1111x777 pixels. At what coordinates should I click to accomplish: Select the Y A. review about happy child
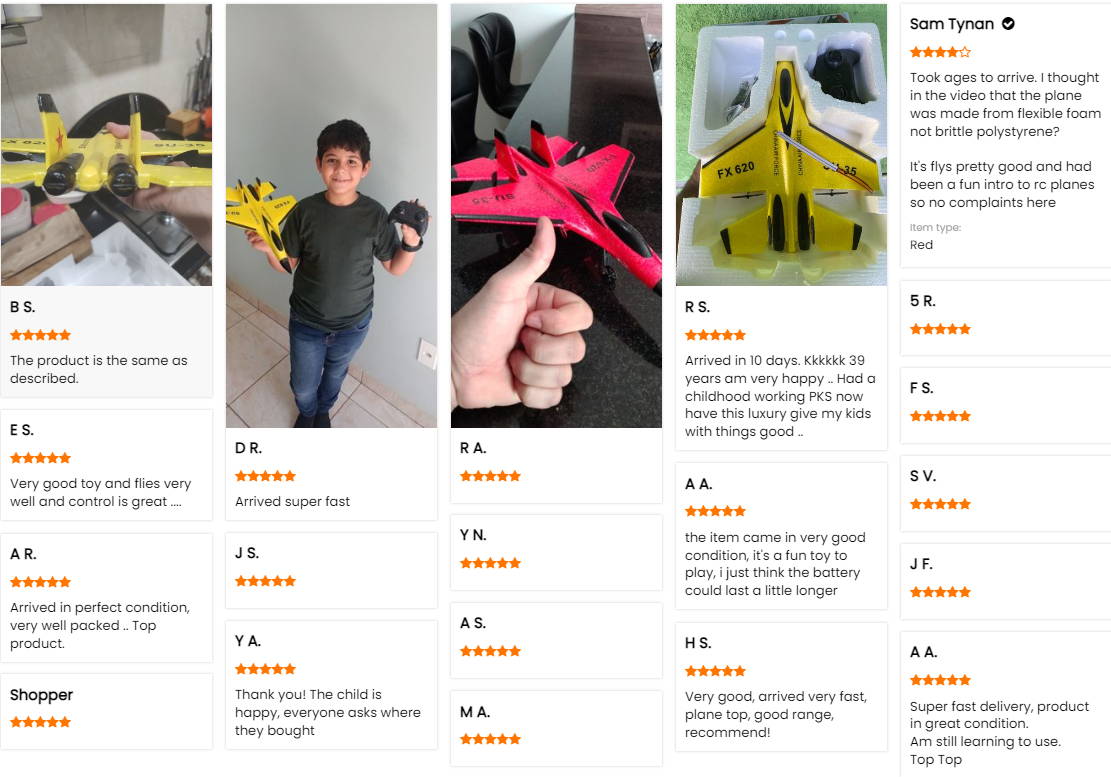pyautogui.click(x=331, y=685)
